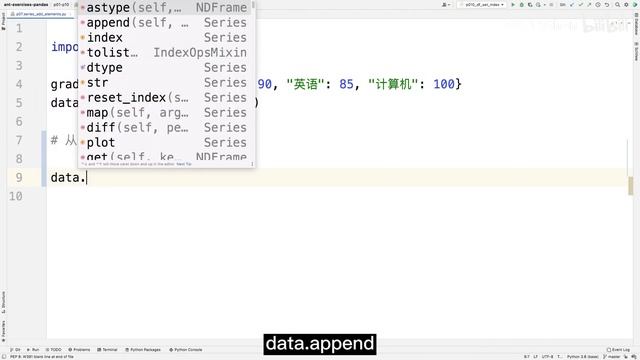Start debugging with the bug icon
Image resolution: width=640 pixels, height=360 pixels.
[521, 4]
